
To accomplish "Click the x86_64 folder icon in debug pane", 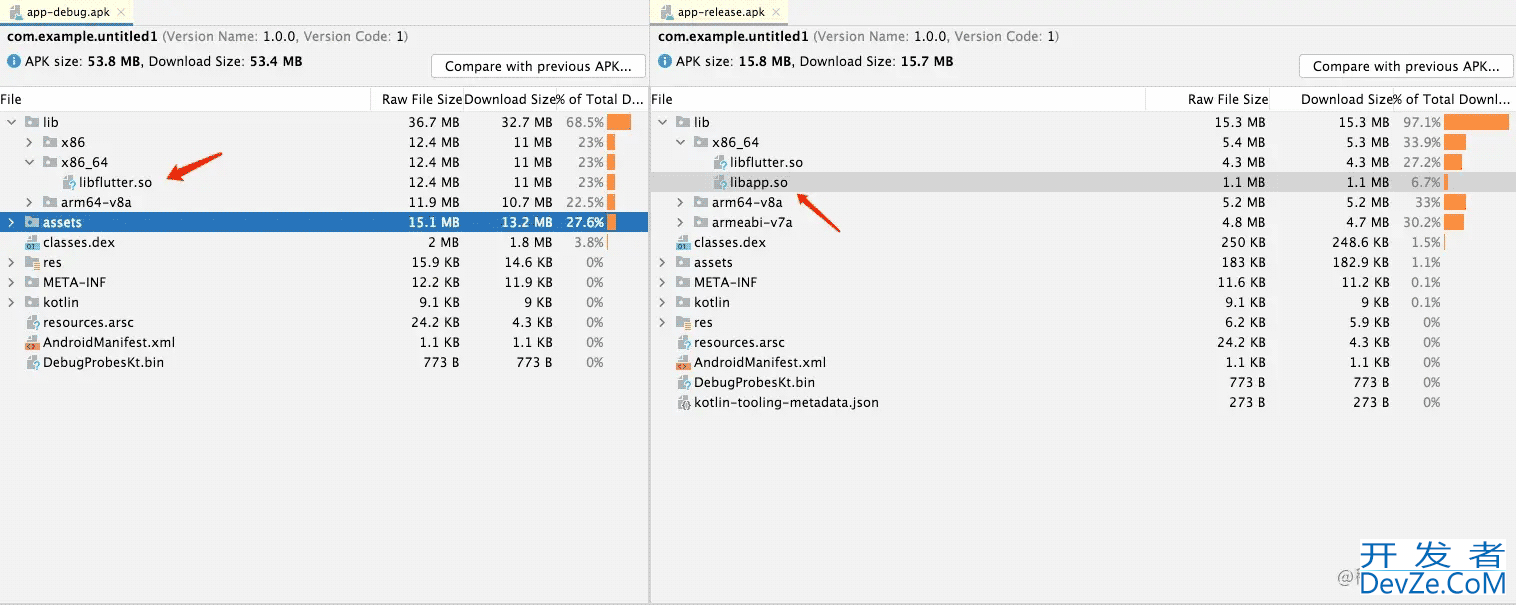I will 50,162.
